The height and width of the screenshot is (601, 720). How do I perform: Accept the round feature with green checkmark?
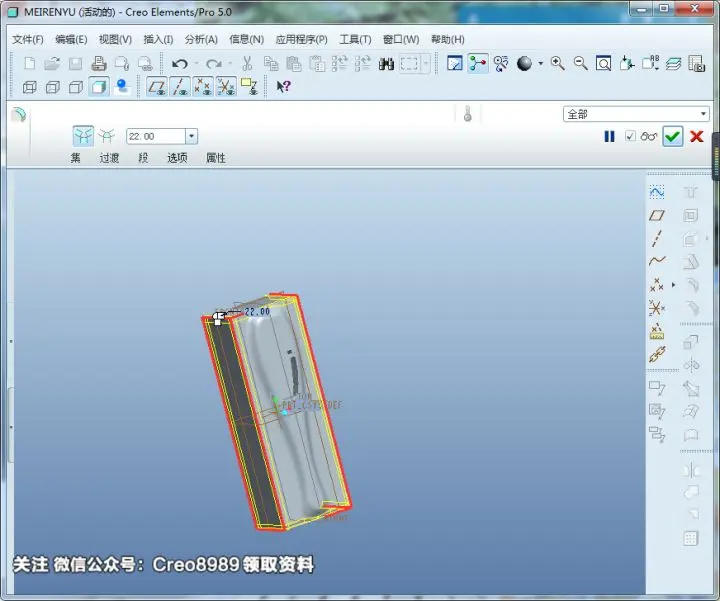tap(672, 136)
